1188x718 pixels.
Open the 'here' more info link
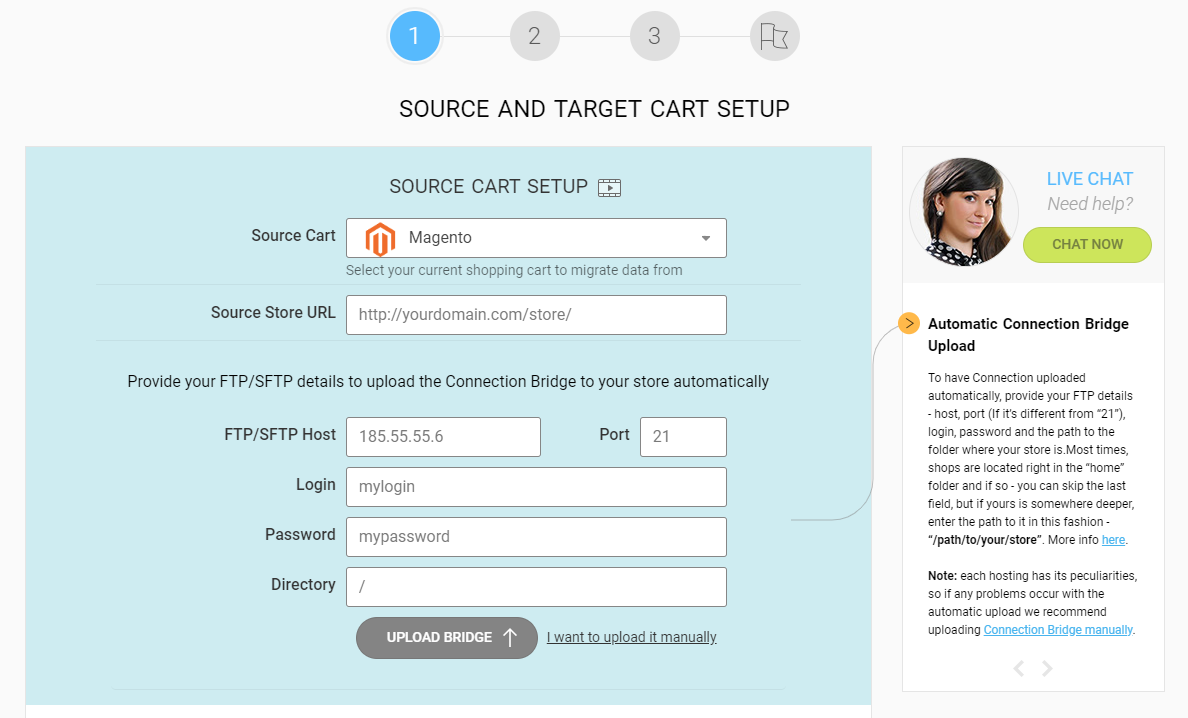[x=1113, y=540]
